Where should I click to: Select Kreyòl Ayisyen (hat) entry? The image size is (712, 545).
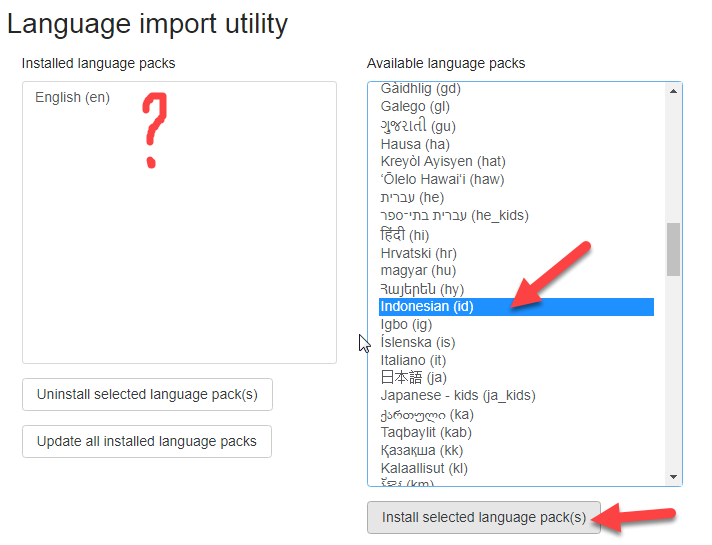coord(442,162)
